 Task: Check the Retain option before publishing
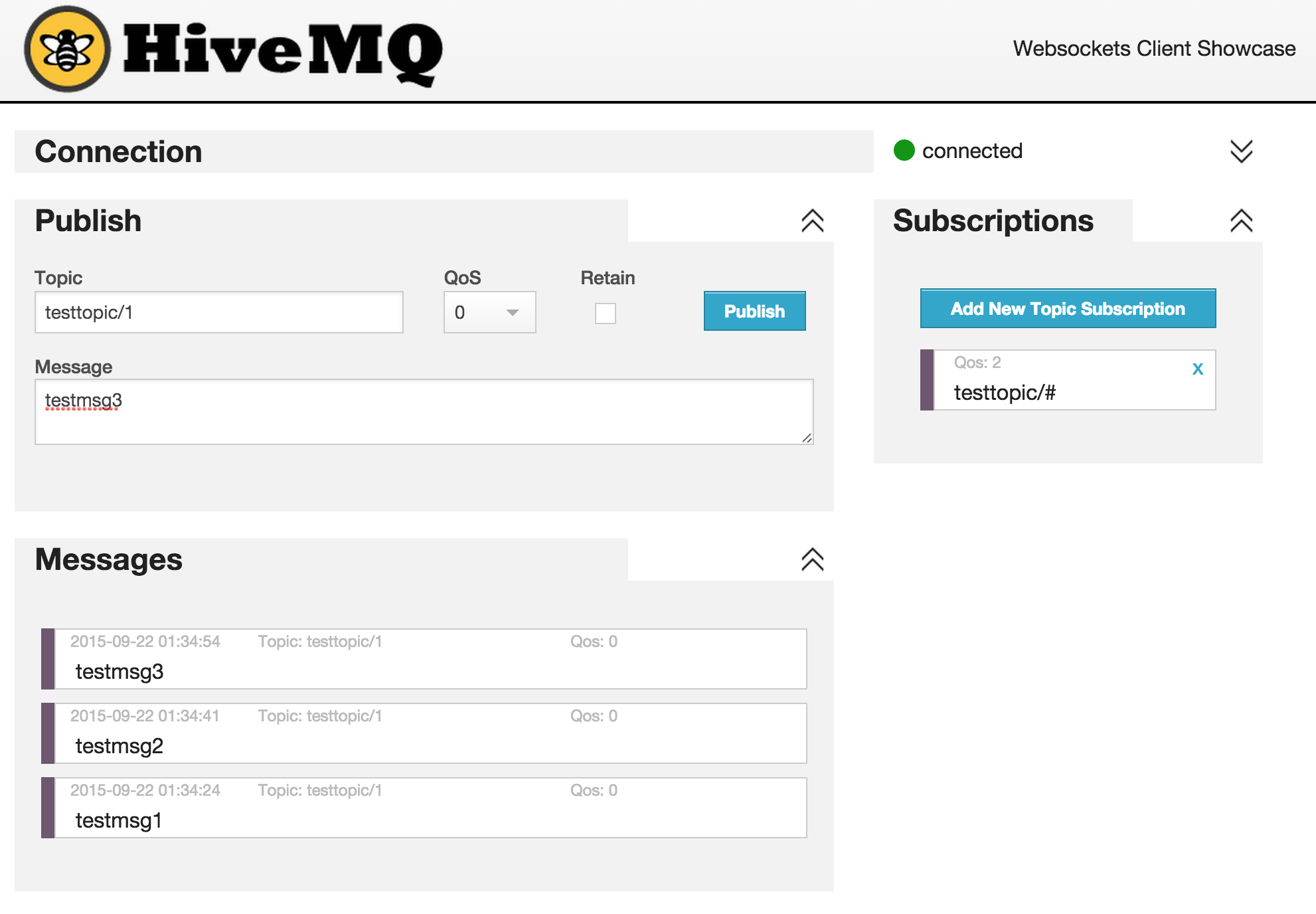[x=607, y=311]
